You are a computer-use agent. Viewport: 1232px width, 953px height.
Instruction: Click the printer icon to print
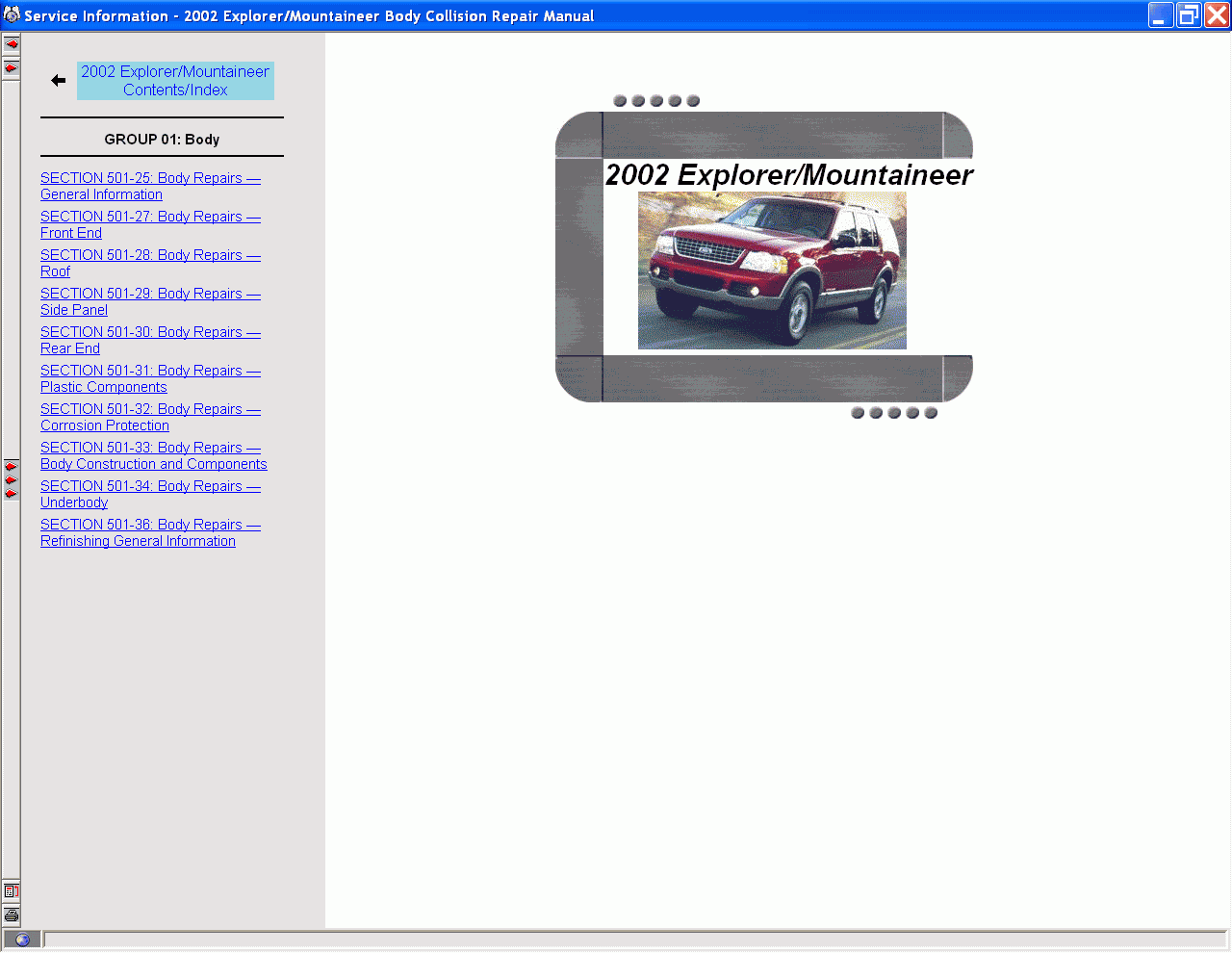(12, 915)
